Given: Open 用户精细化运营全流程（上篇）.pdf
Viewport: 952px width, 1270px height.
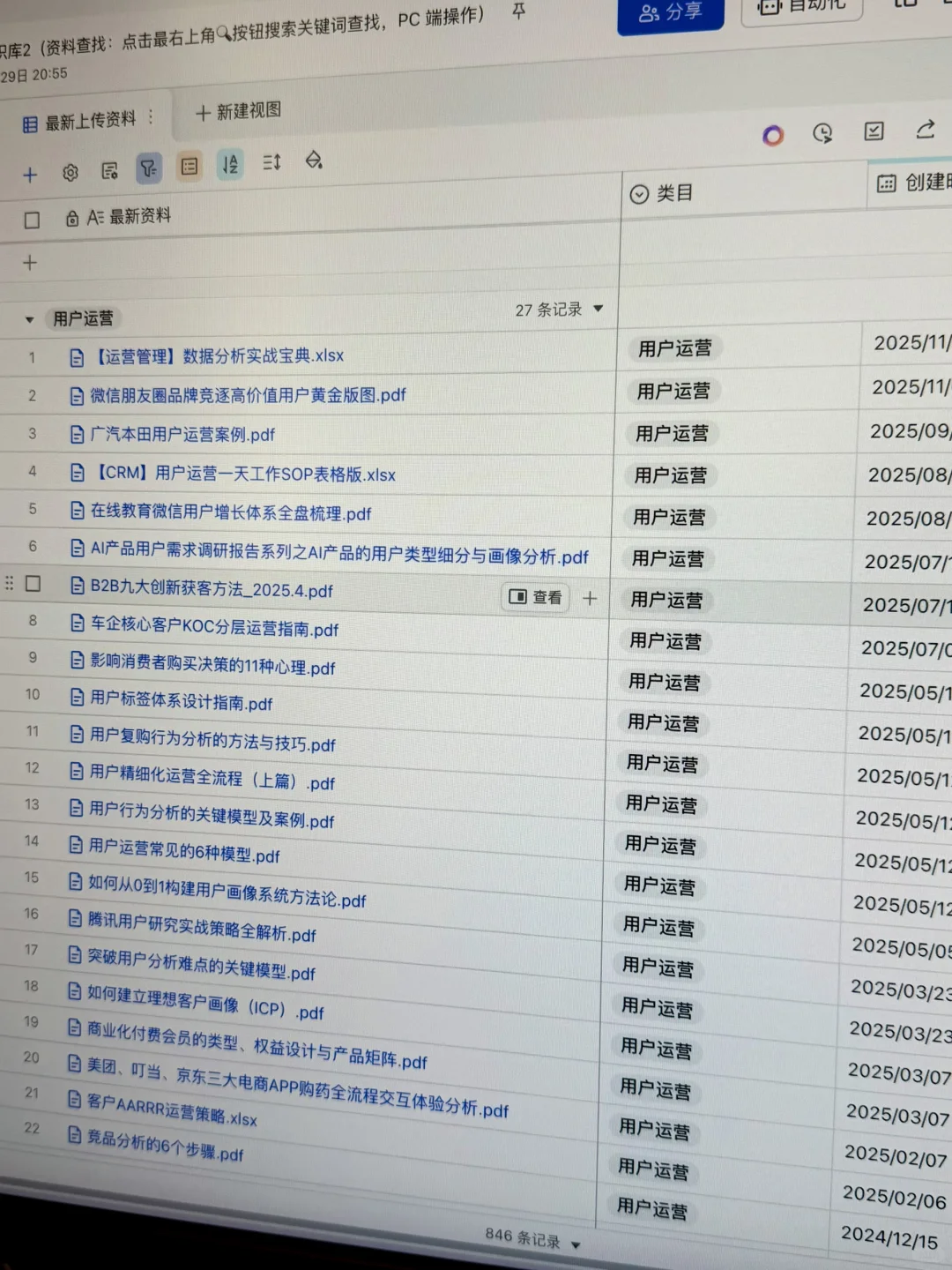Looking at the screenshot, I should (x=212, y=779).
